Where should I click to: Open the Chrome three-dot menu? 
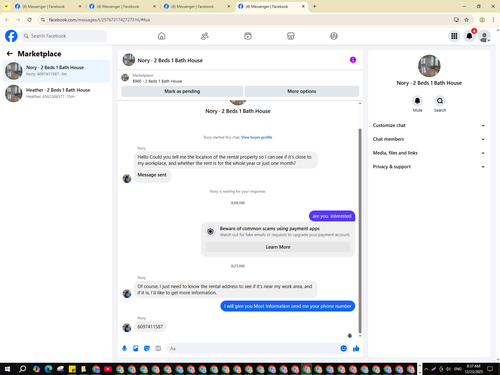(493, 20)
